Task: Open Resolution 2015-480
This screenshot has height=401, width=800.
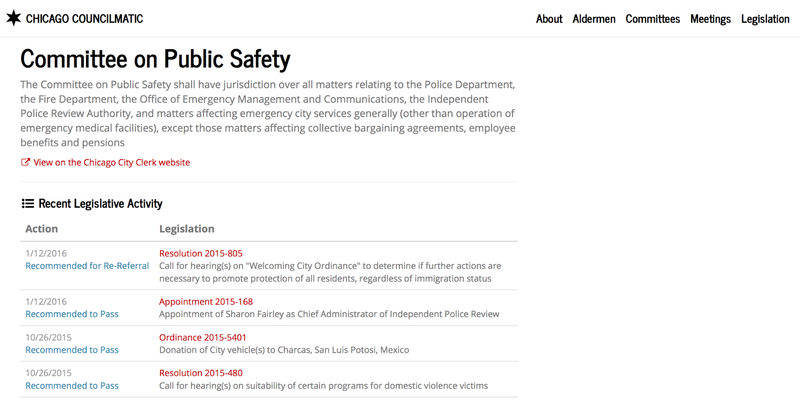Action: point(200,374)
